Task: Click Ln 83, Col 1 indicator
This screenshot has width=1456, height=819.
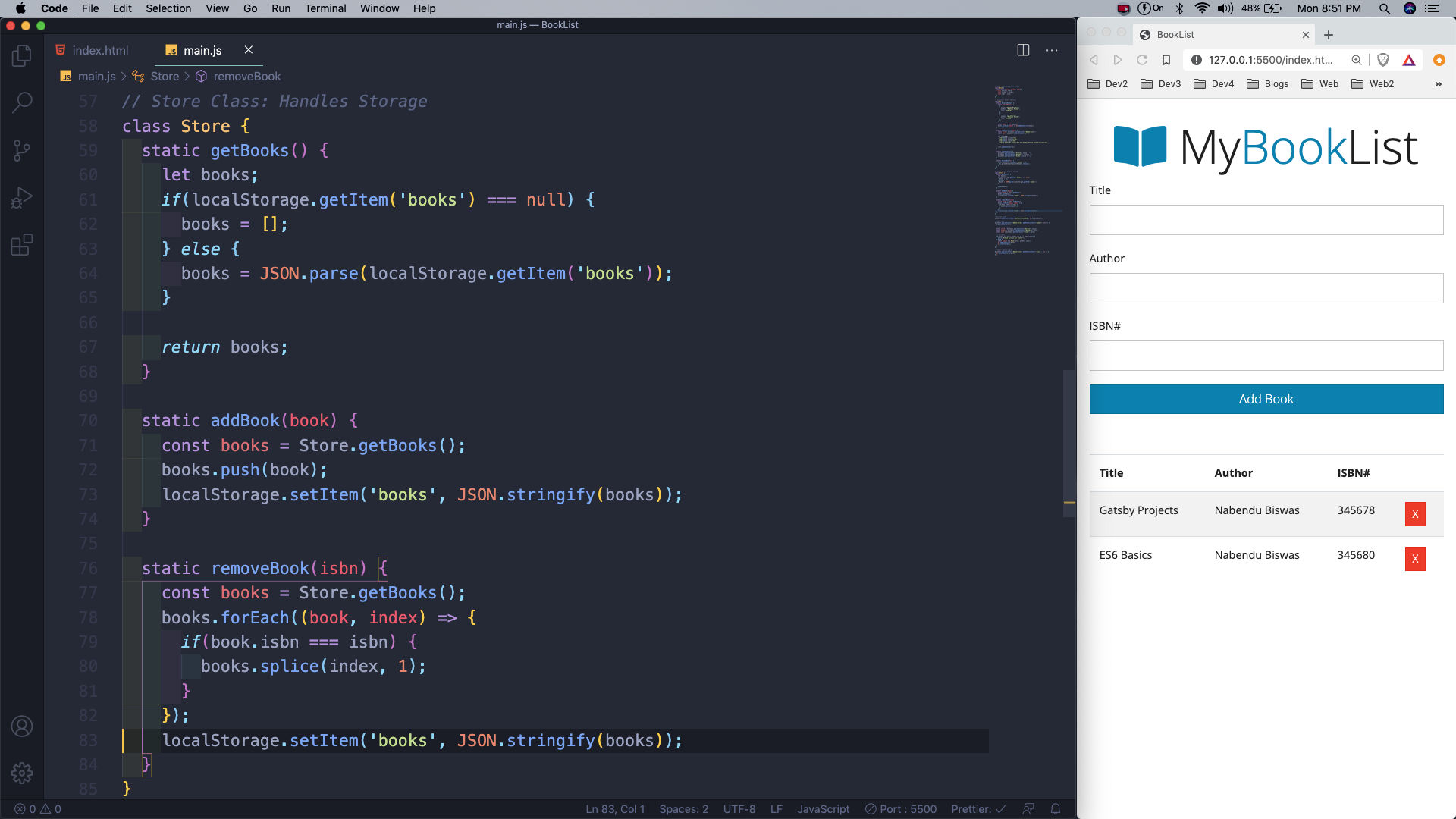Action: click(x=615, y=809)
